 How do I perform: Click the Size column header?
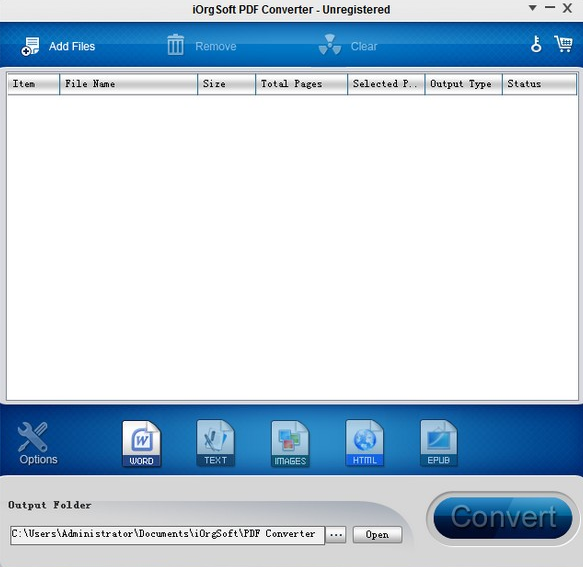click(x=226, y=84)
